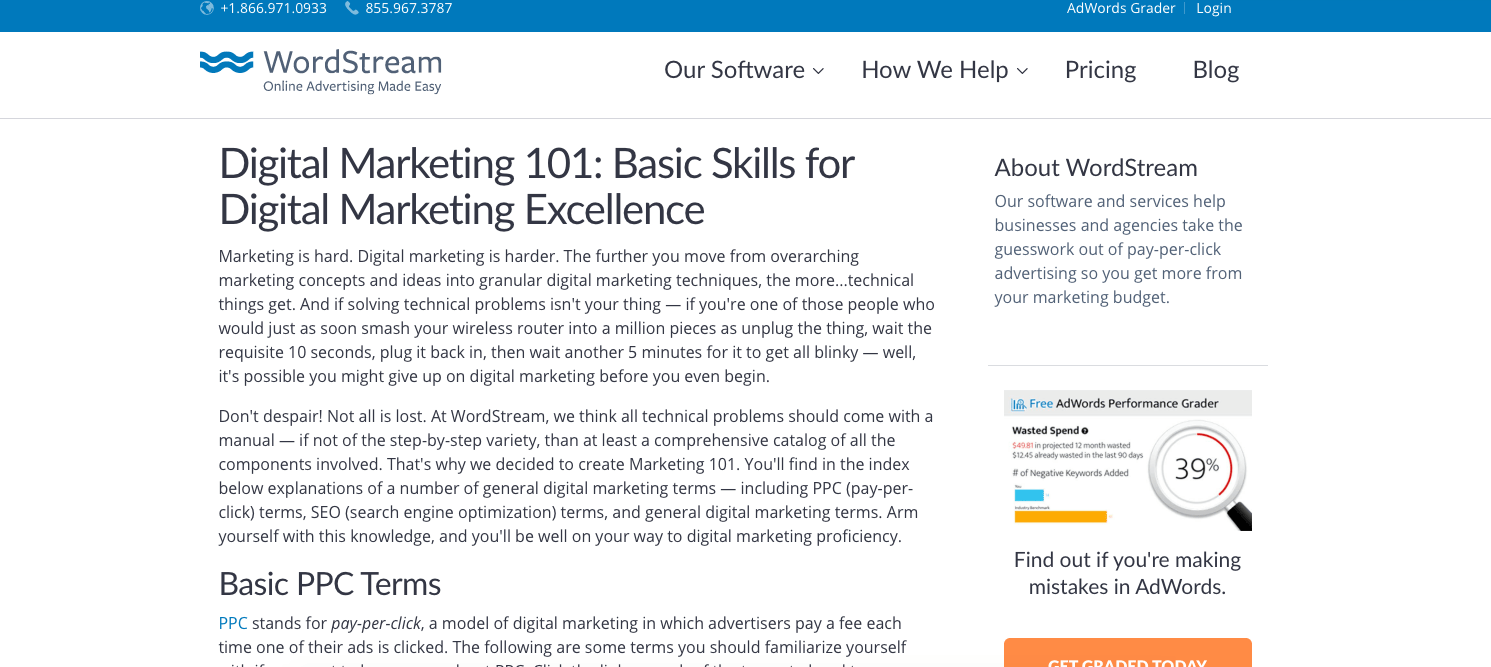Click the orange Industry Benchmark bar

coord(1060,516)
